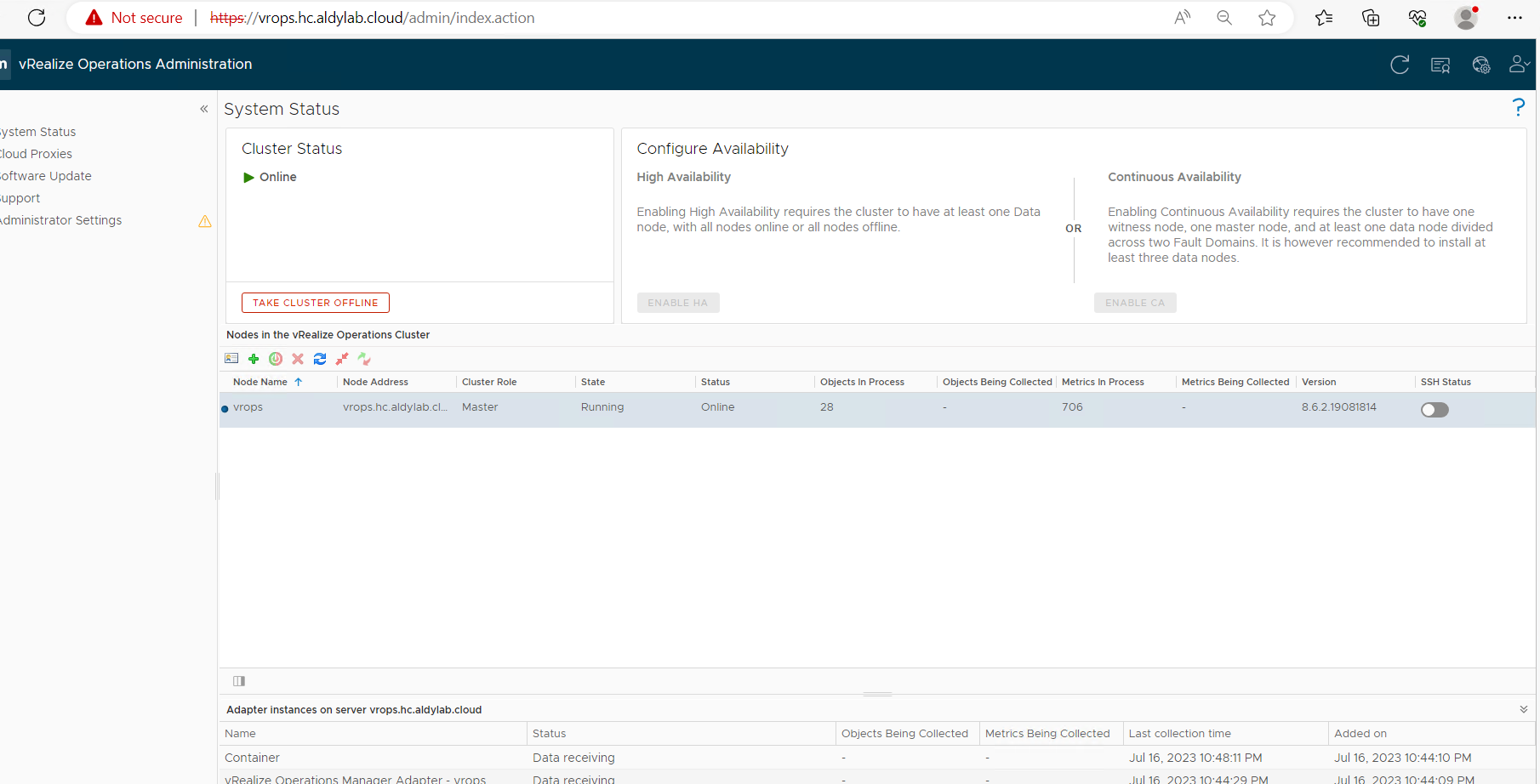Open the globe network settings icon in header
1540x784 pixels.
coord(1481,65)
